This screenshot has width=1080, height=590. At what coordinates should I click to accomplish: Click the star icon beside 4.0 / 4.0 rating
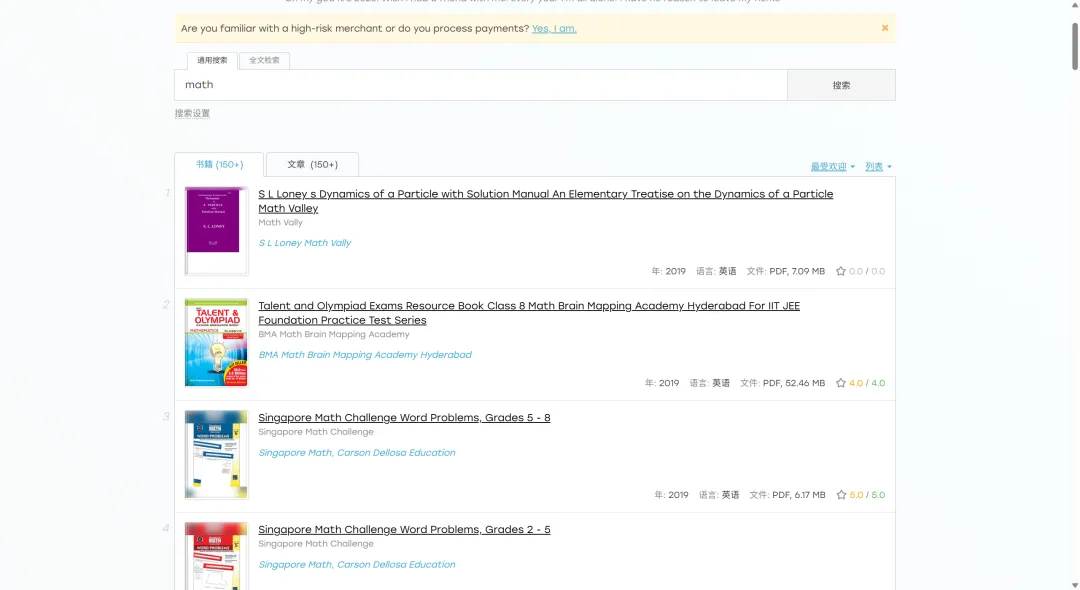(x=840, y=383)
